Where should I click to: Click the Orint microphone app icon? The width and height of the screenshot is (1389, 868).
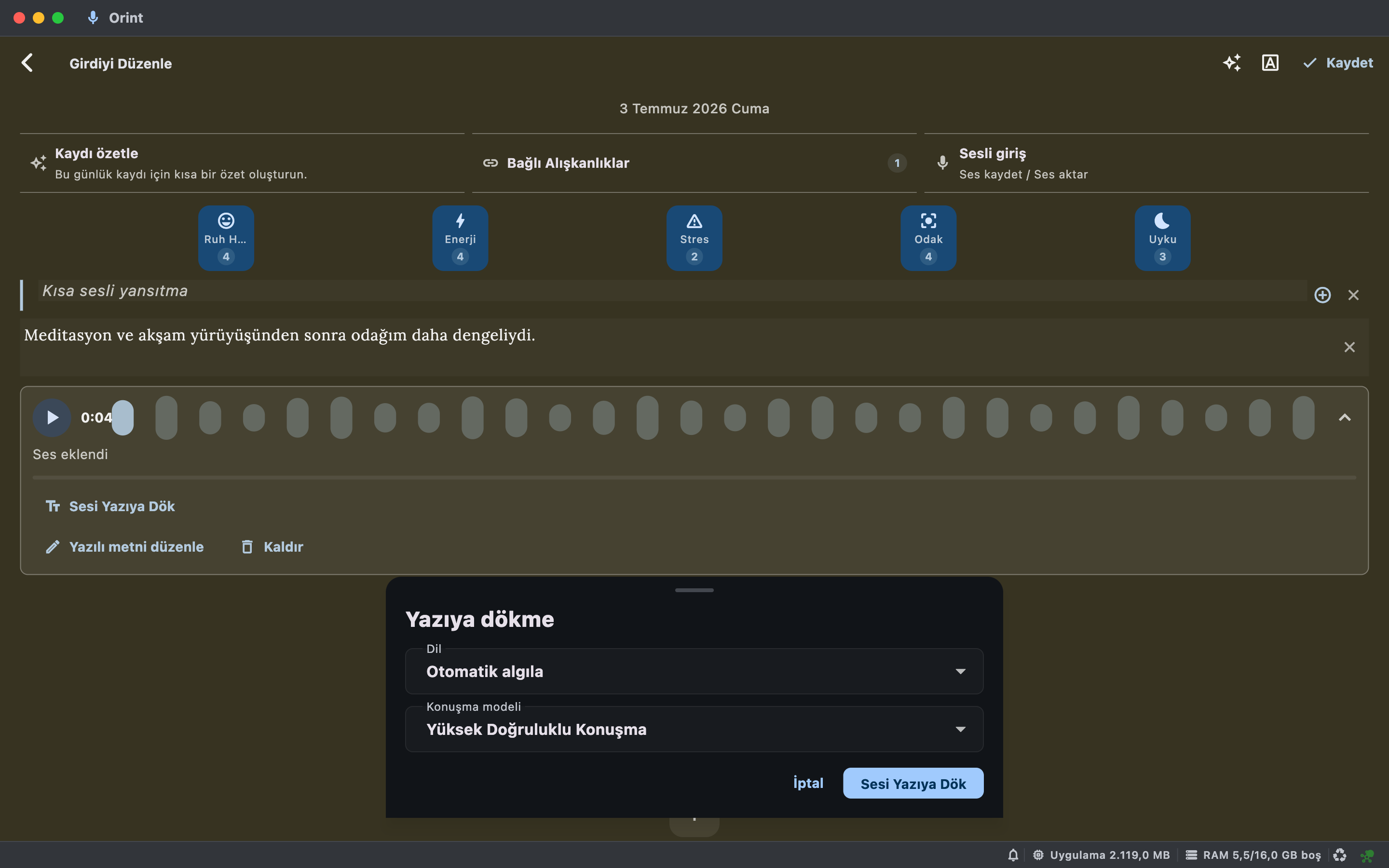(x=93, y=18)
